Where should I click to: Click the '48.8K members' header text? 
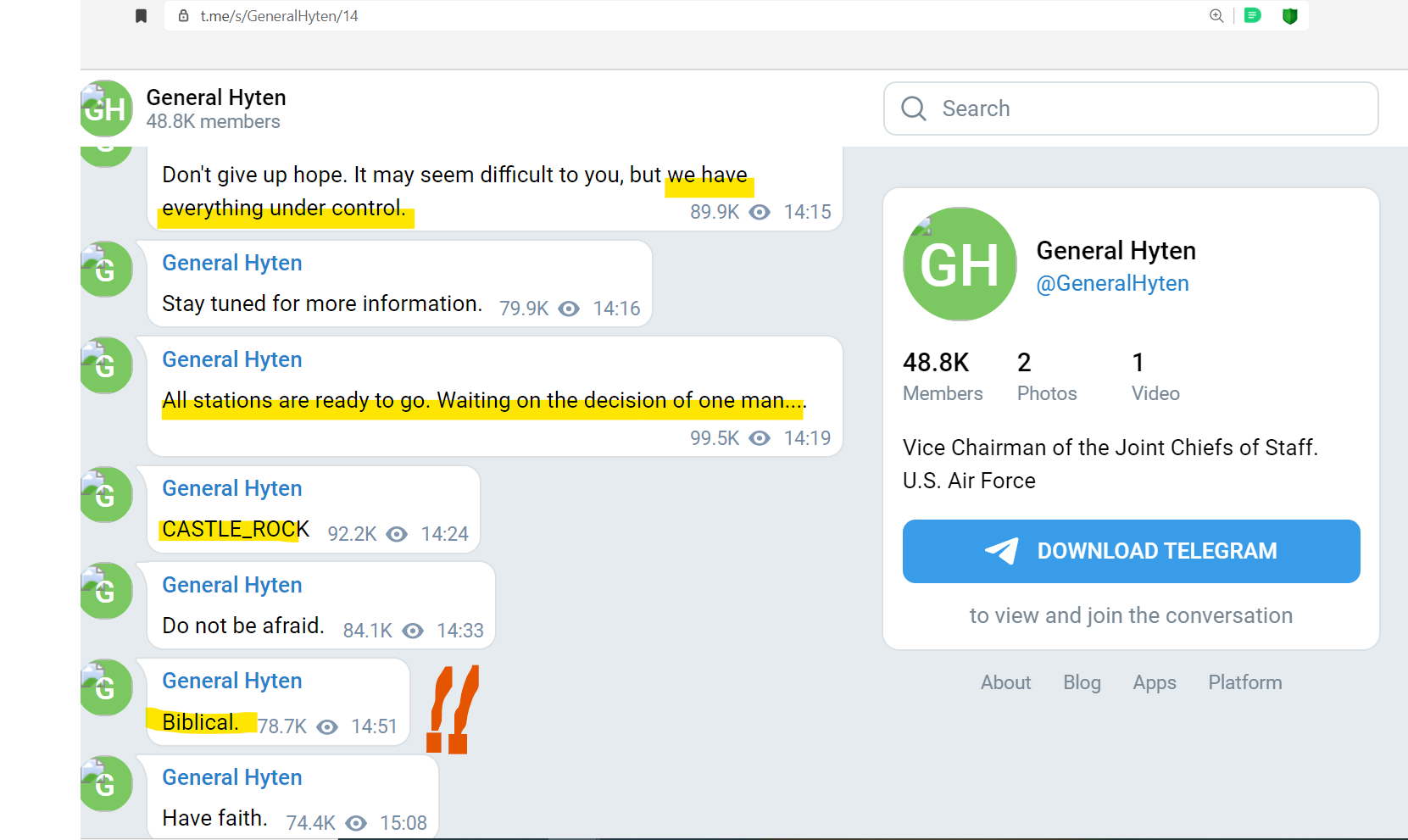(213, 121)
